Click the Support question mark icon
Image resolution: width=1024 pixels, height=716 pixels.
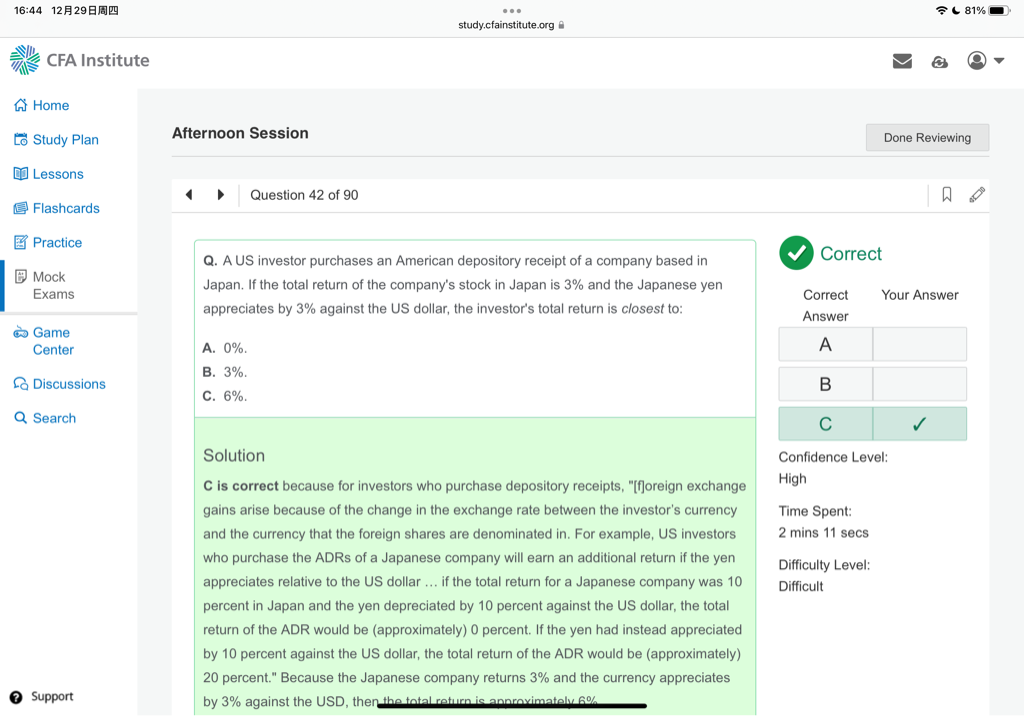16,697
